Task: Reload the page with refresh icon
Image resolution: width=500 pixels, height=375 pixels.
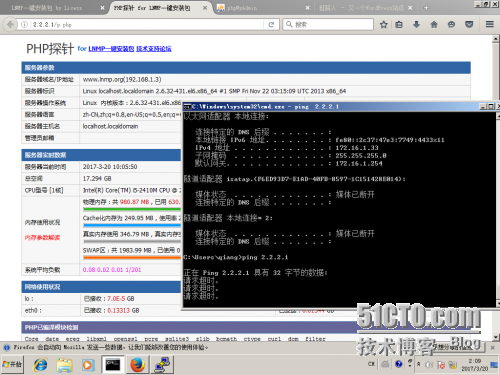Action: [271, 24]
